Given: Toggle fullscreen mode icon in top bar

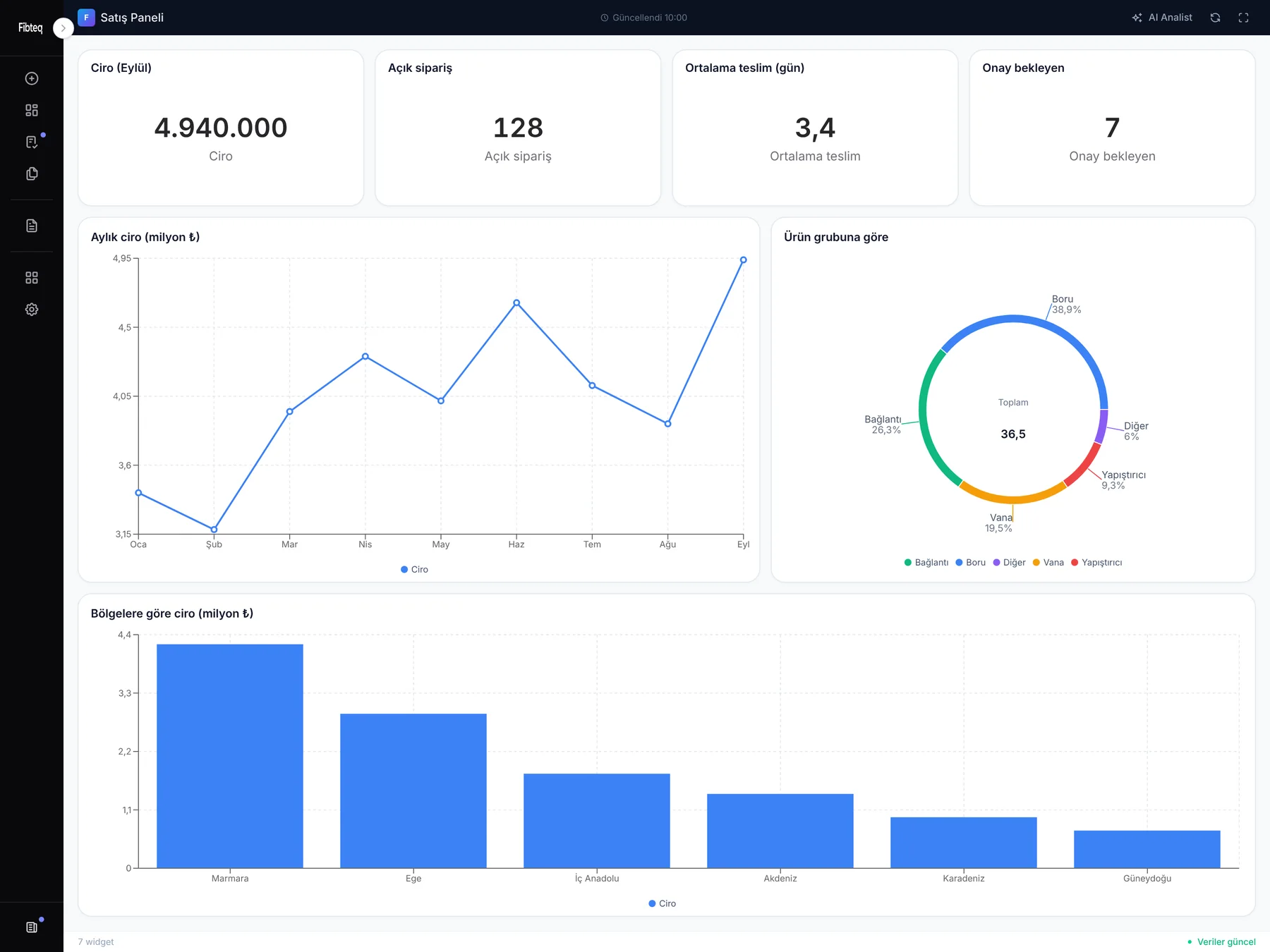Looking at the screenshot, I should (x=1243, y=18).
